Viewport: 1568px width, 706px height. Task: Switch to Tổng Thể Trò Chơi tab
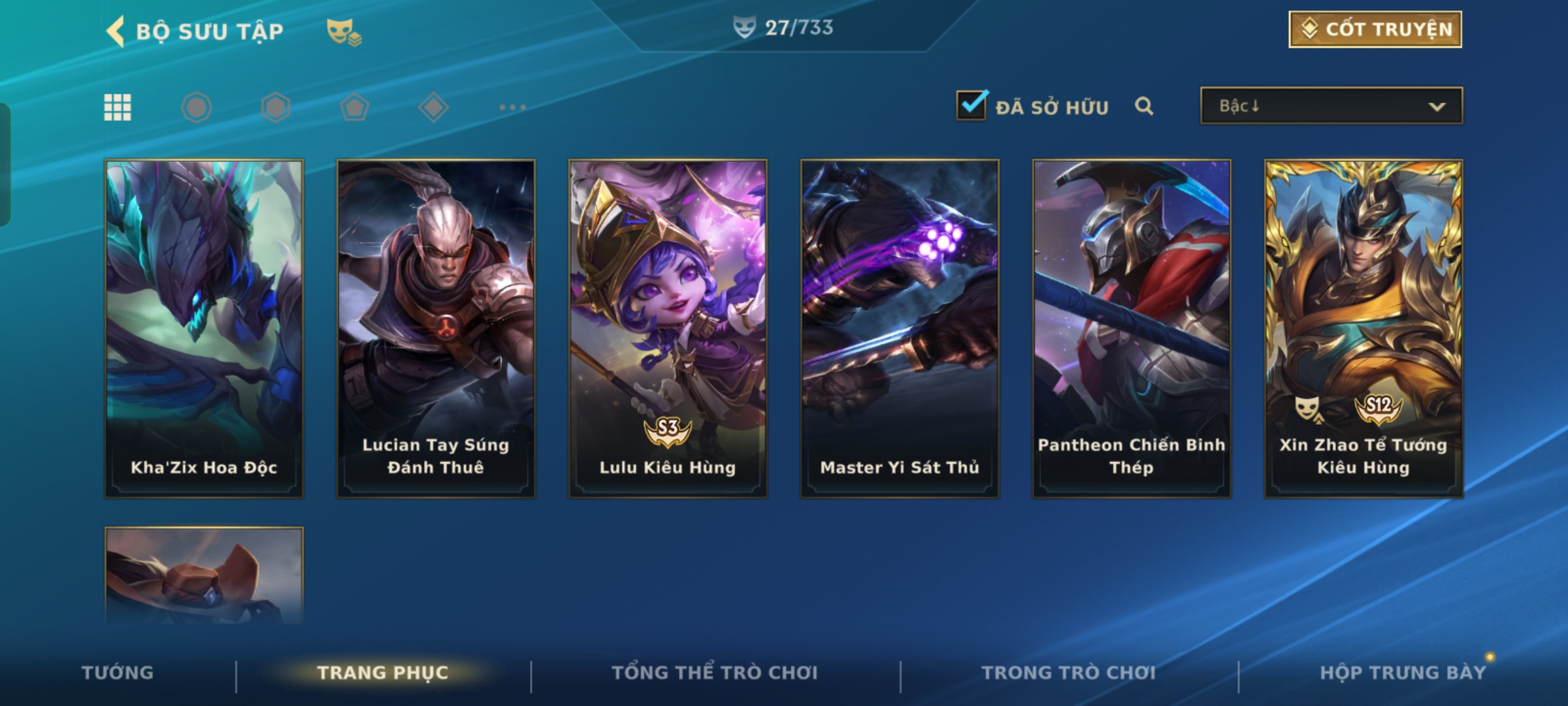[715, 673]
